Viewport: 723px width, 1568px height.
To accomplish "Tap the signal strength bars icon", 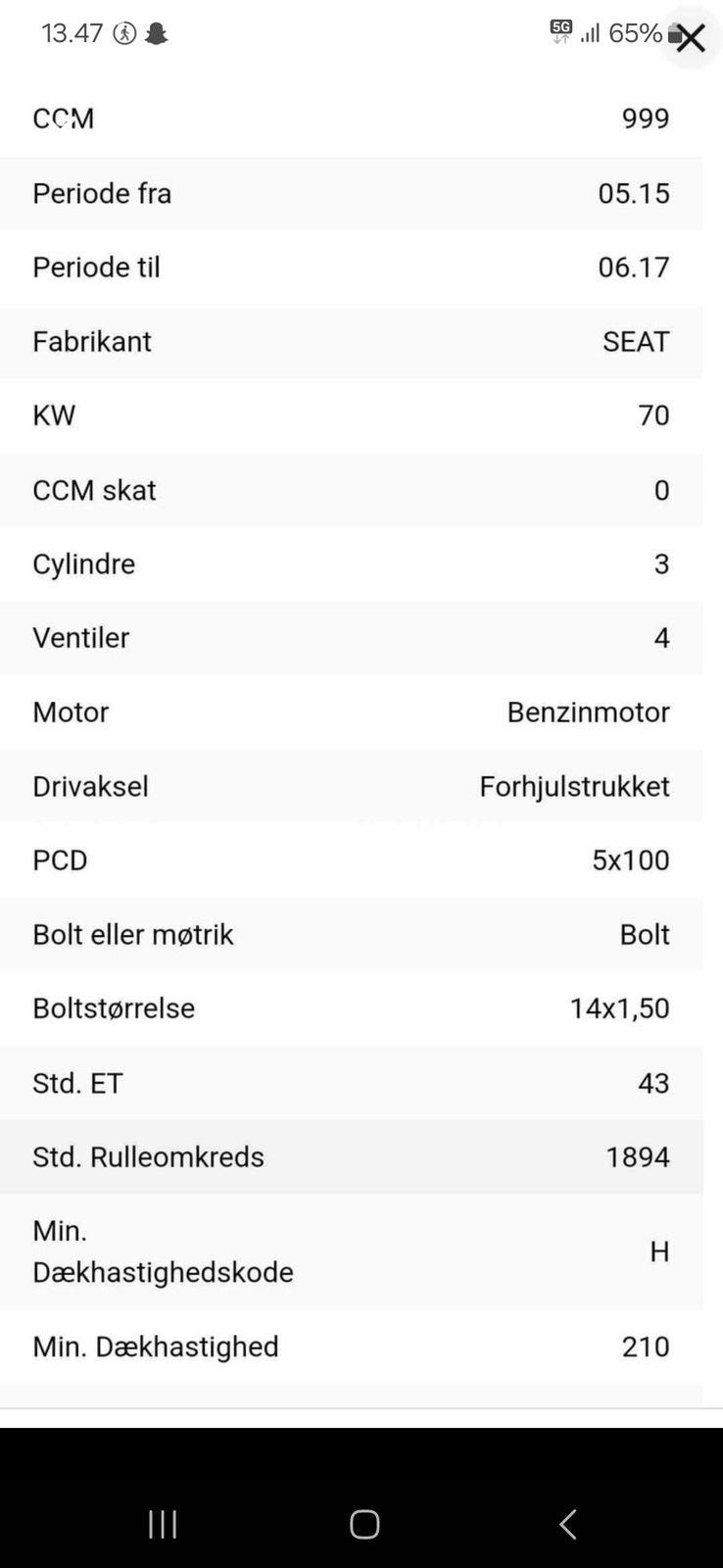I will [590, 34].
